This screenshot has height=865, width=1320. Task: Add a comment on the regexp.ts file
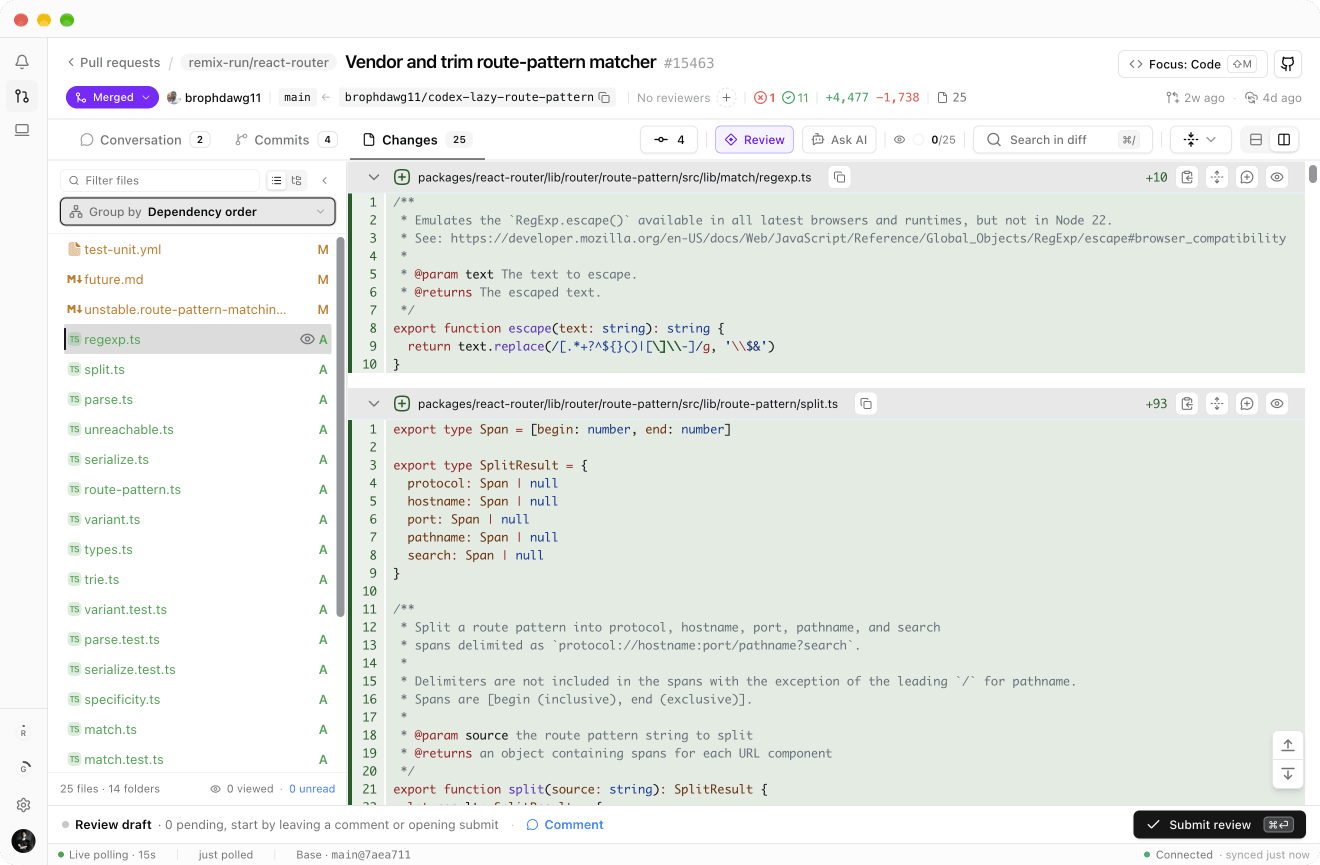pos(1247,177)
